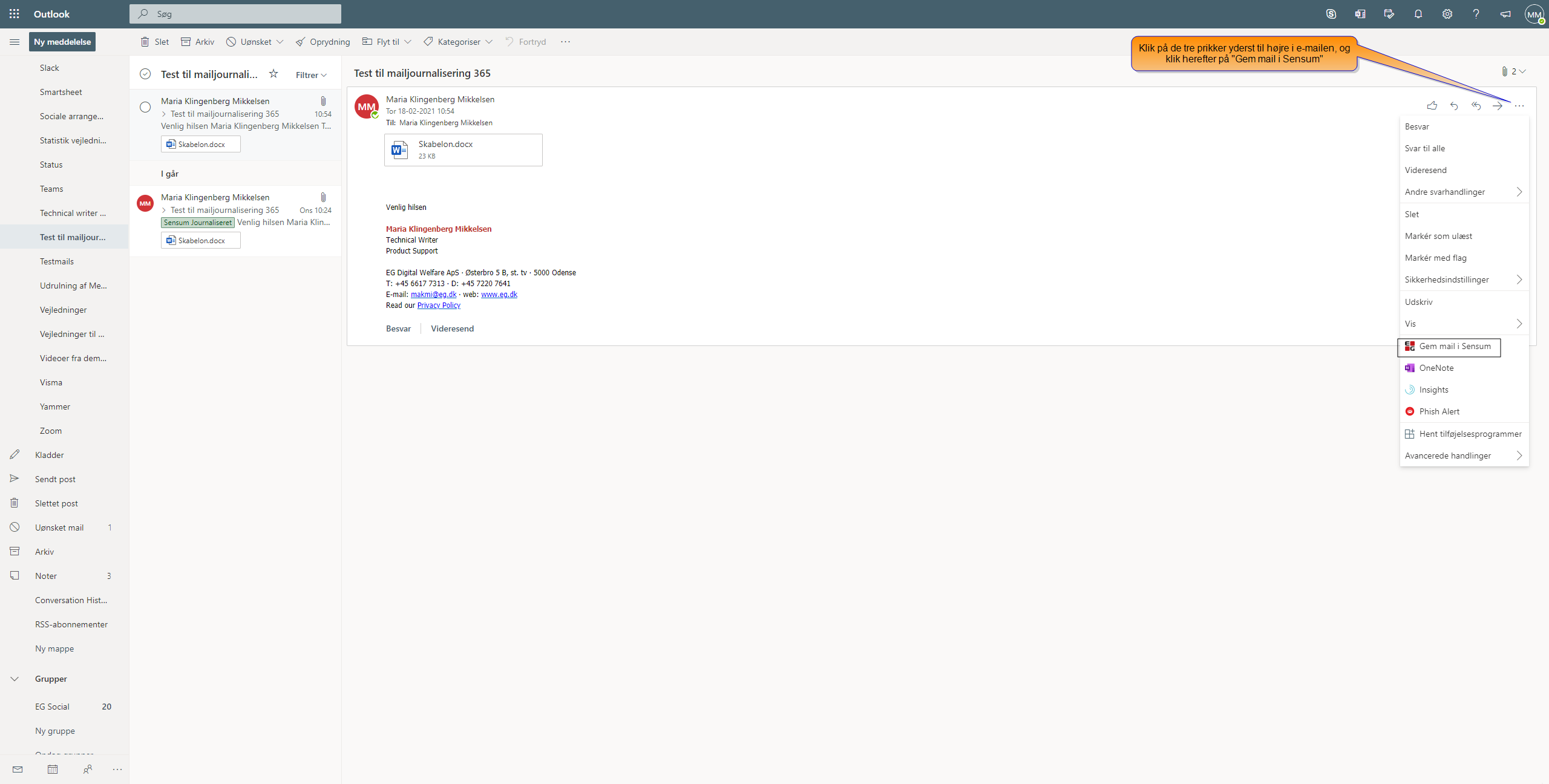Open the Sendt post folder

click(64, 479)
